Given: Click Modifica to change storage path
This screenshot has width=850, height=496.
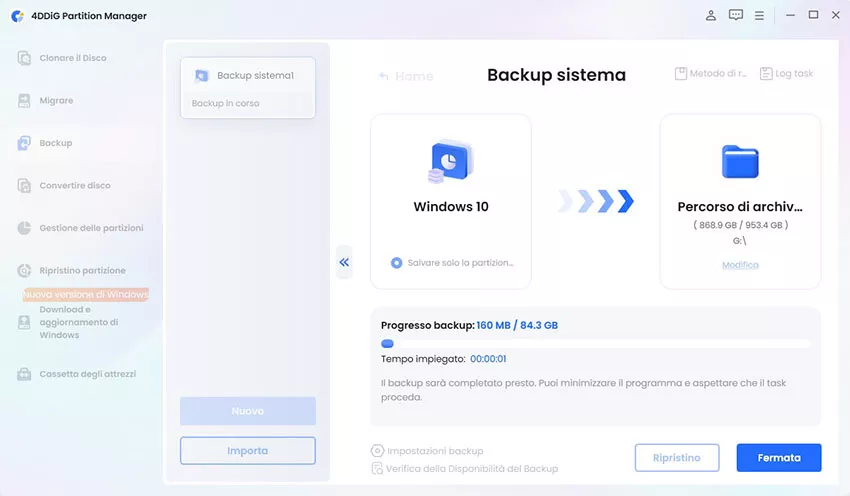Looking at the screenshot, I should 740,265.
